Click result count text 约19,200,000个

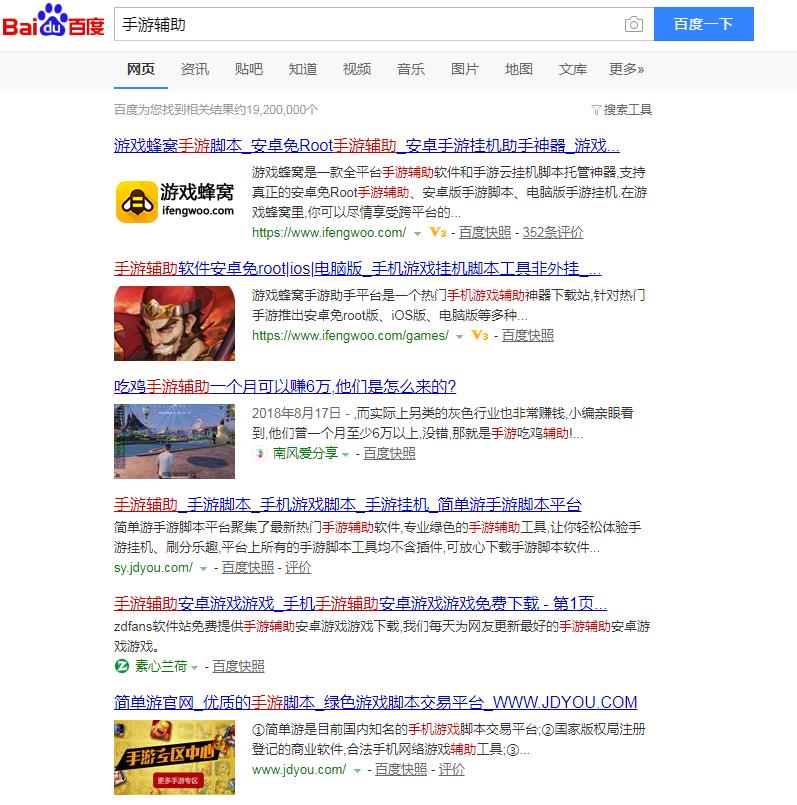pyautogui.click(x=276, y=110)
